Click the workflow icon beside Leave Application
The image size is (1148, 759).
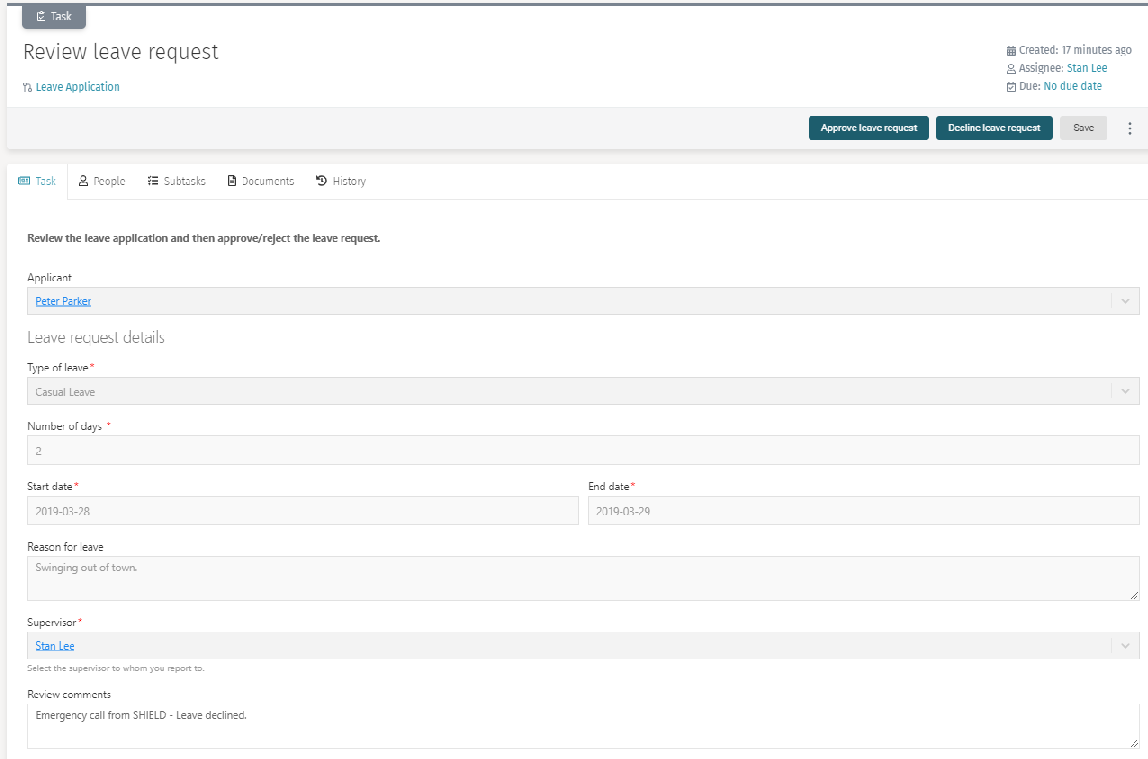point(27,88)
